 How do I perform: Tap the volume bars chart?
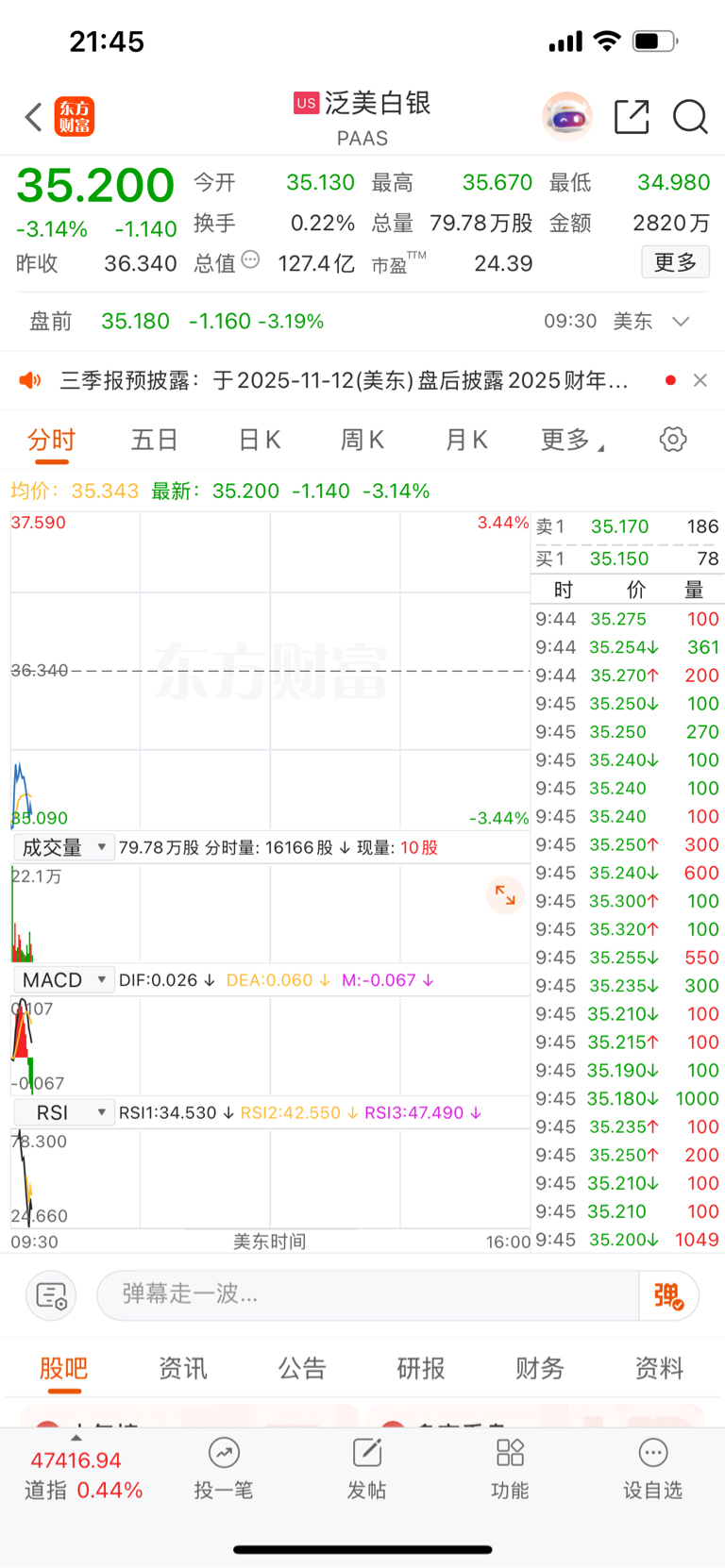[x=270, y=913]
